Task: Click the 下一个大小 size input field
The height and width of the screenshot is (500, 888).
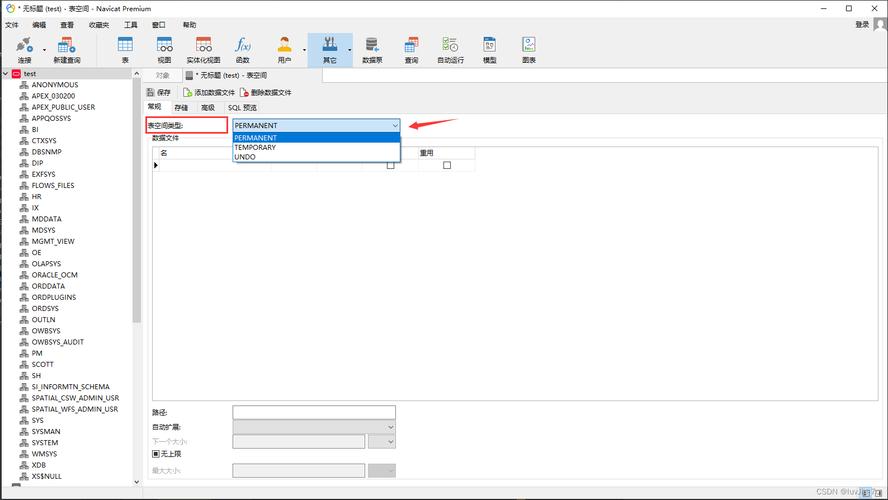Action: point(298,442)
